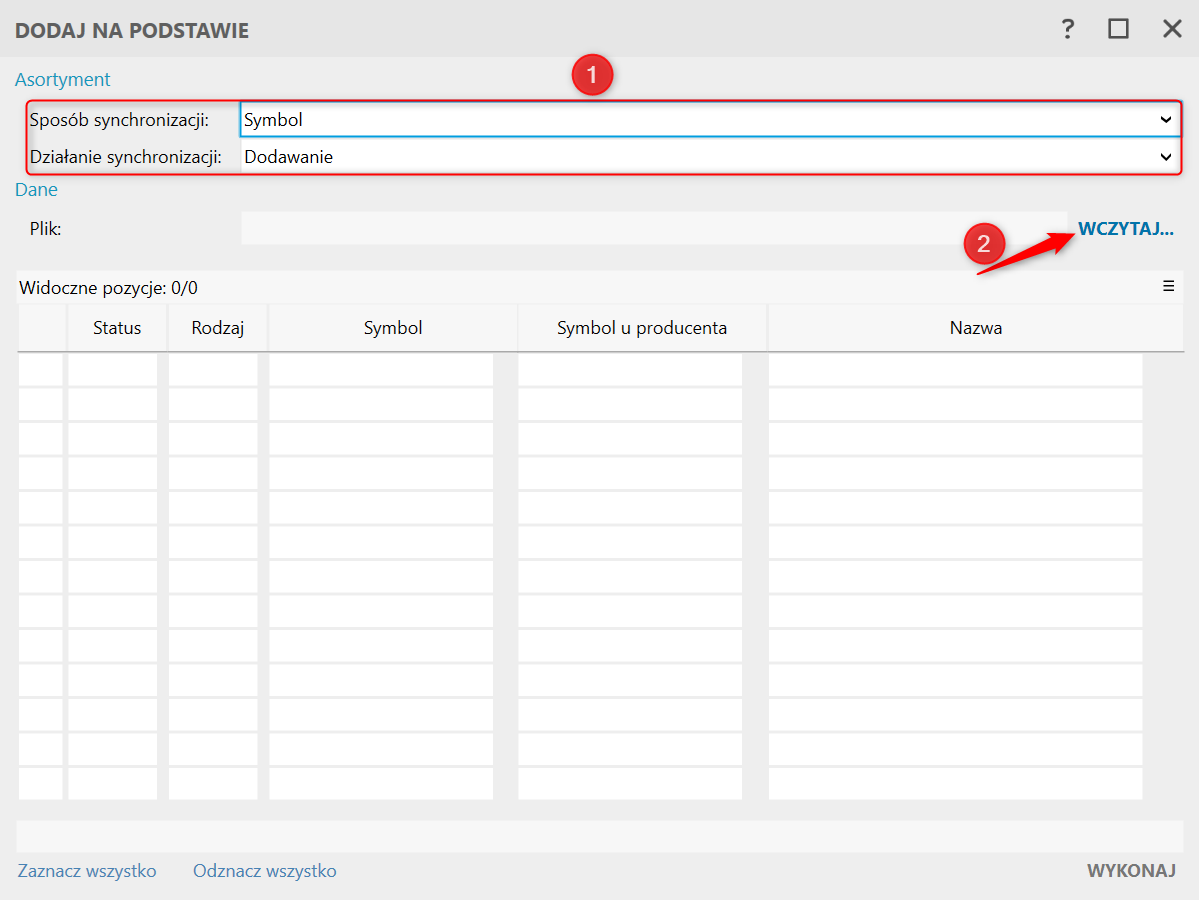This screenshot has height=900, width=1199.
Task: Click the first empty cell under Nazwa
Action: click(955, 369)
